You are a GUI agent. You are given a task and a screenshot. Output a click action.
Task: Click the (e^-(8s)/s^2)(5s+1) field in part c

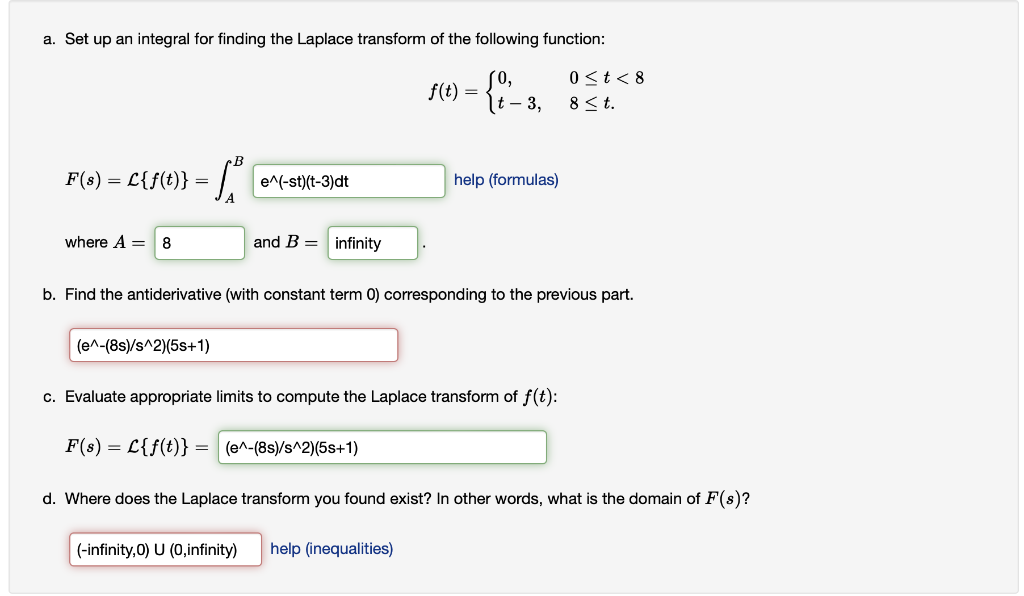383,447
